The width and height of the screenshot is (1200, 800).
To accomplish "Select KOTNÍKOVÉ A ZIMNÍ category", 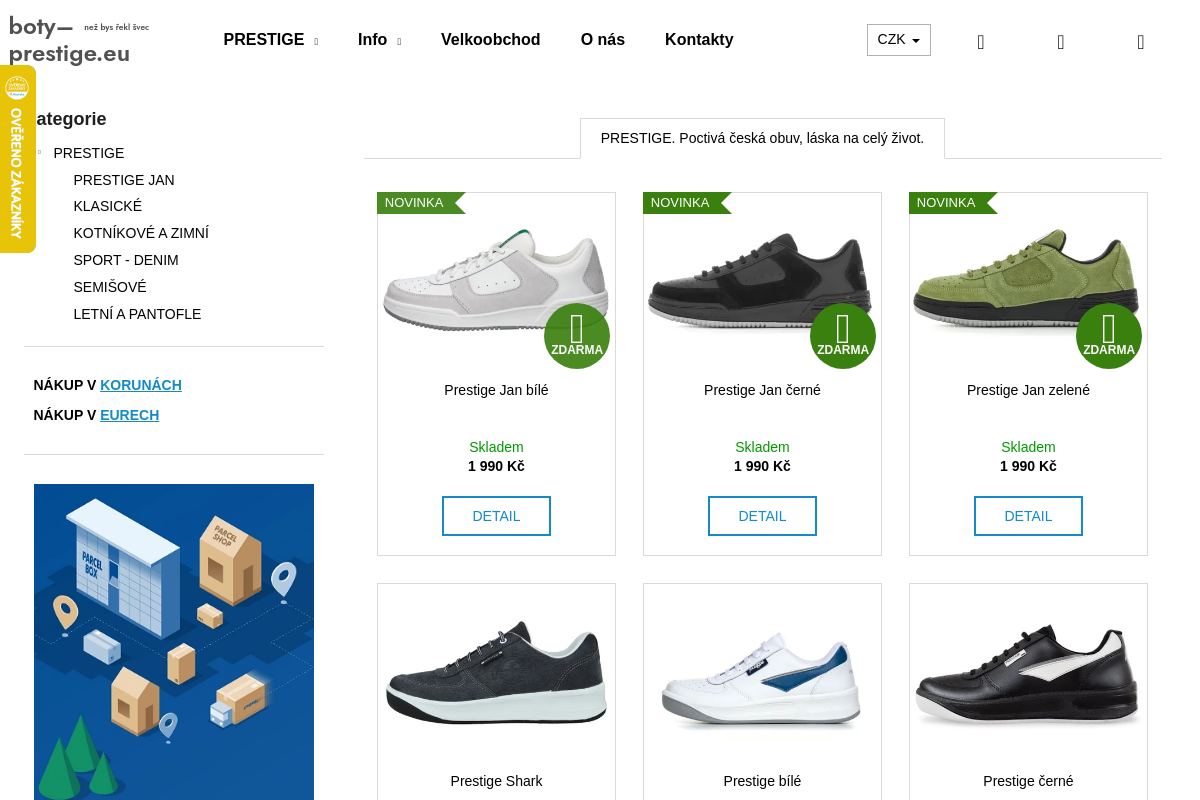I will [141, 233].
